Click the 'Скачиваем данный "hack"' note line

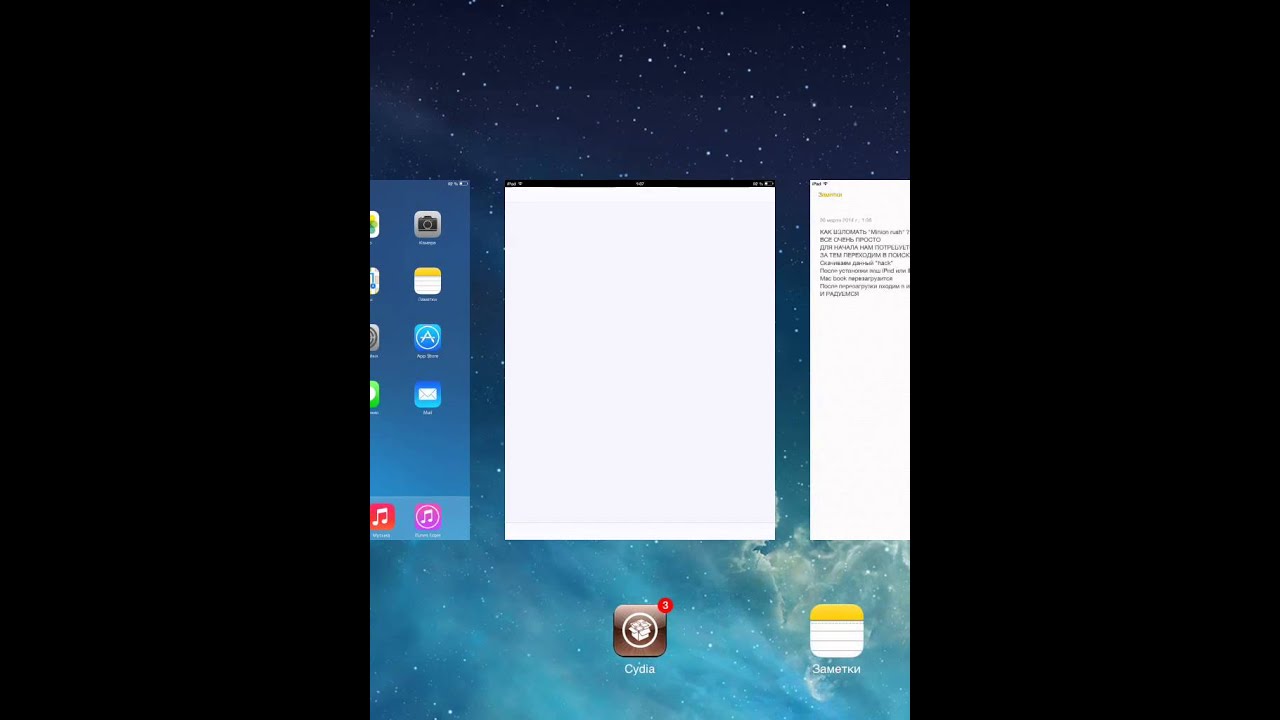pos(856,263)
